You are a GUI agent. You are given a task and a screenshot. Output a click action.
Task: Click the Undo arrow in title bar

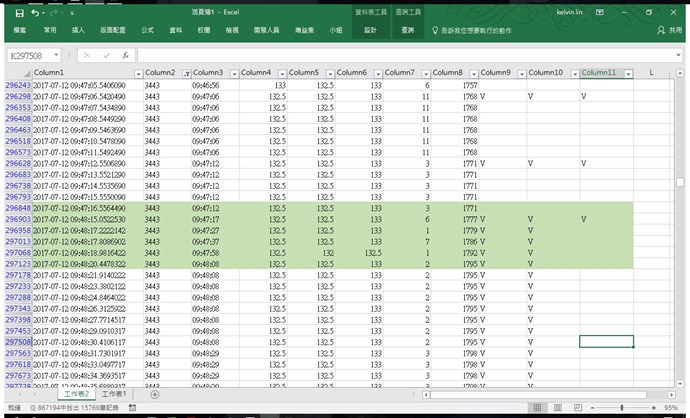37,13
